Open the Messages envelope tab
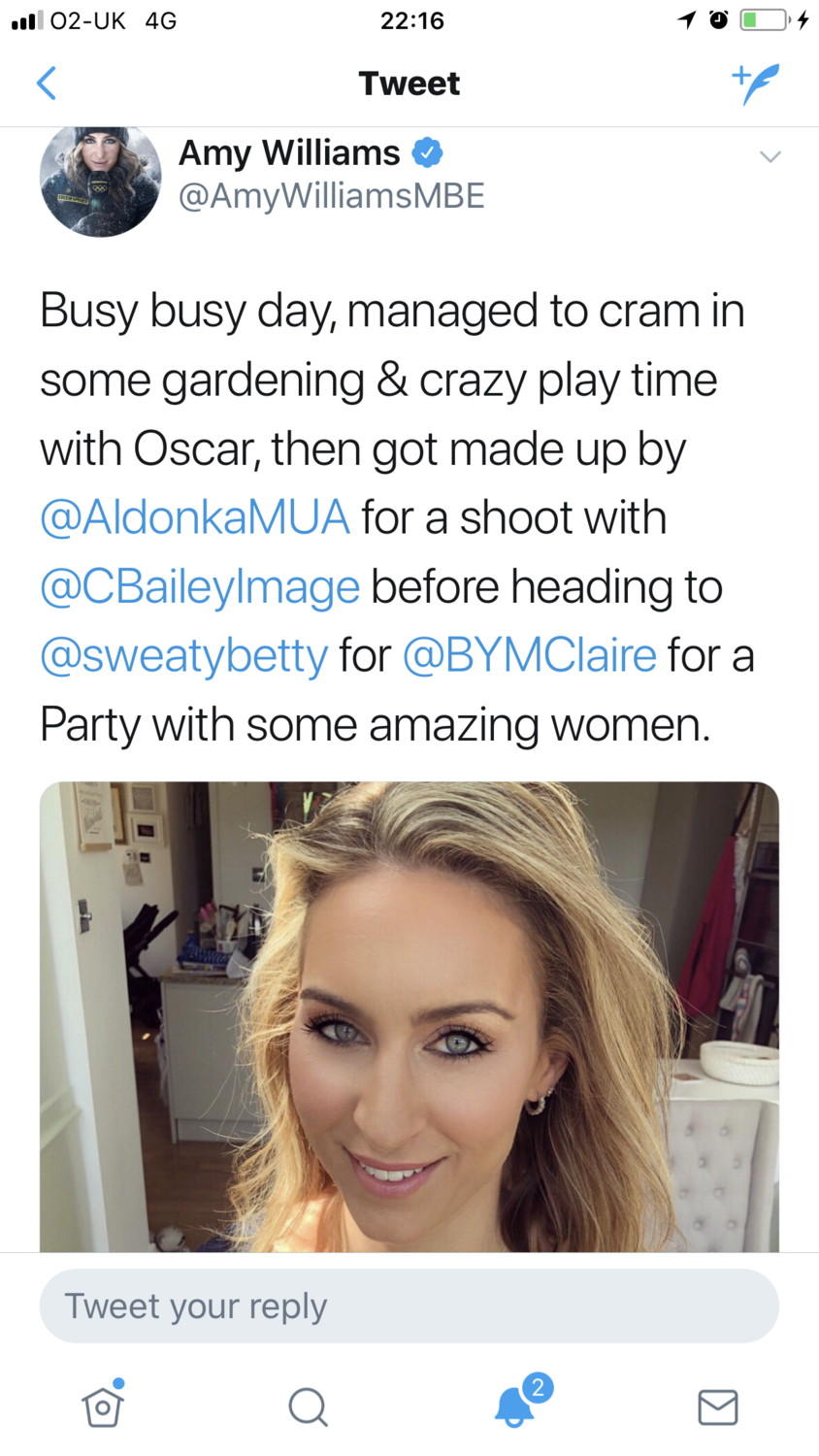Screen dimensions: 819x1456 [718, 1406]
